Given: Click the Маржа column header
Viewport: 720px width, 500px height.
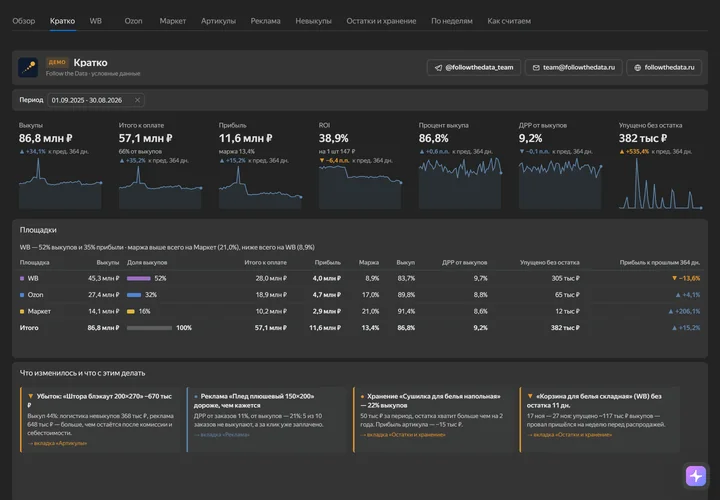Looking at the screenshot, I should click(x=369, y=263).
